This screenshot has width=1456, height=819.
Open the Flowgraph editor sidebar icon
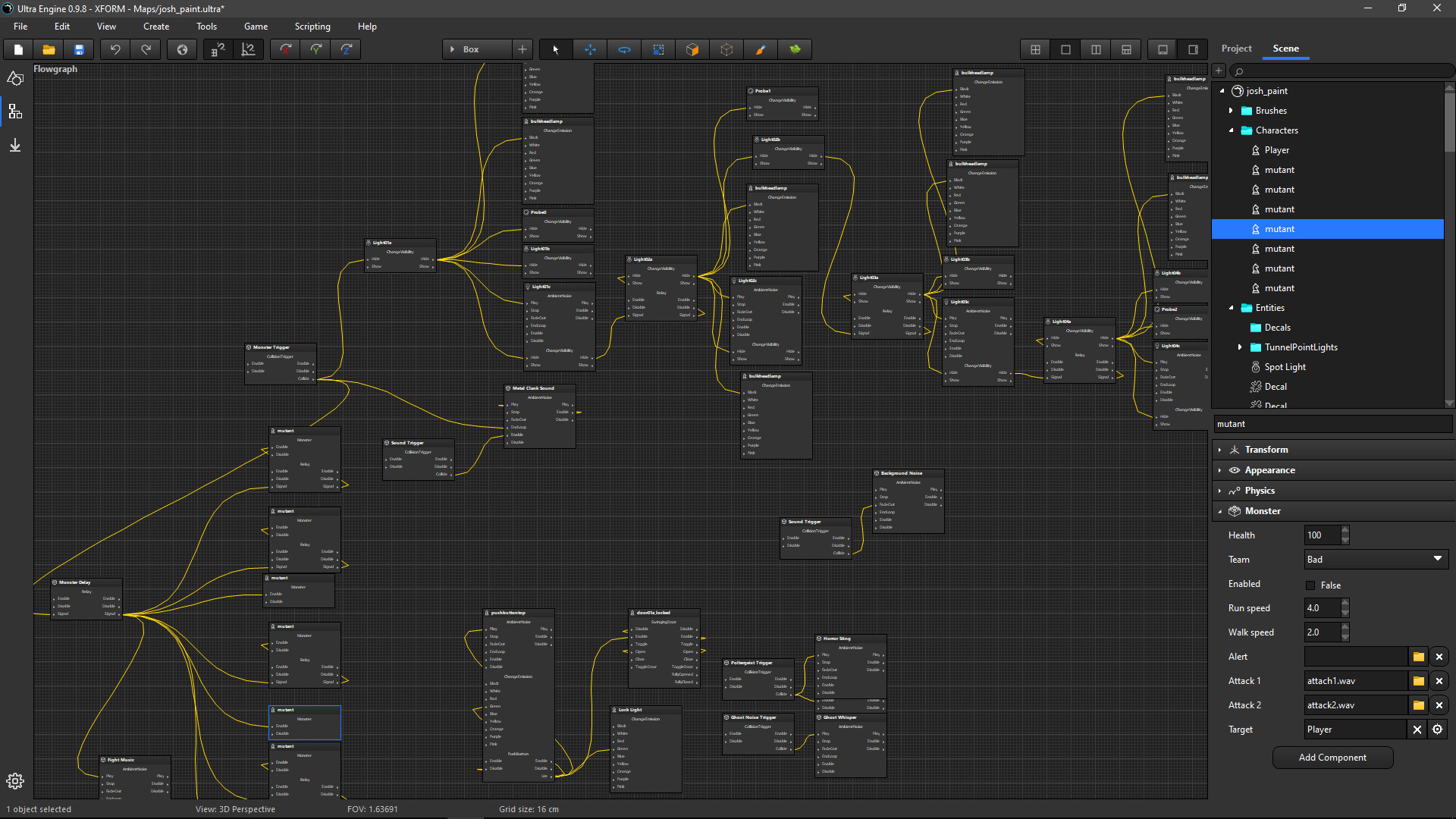[x=15, y=112]
